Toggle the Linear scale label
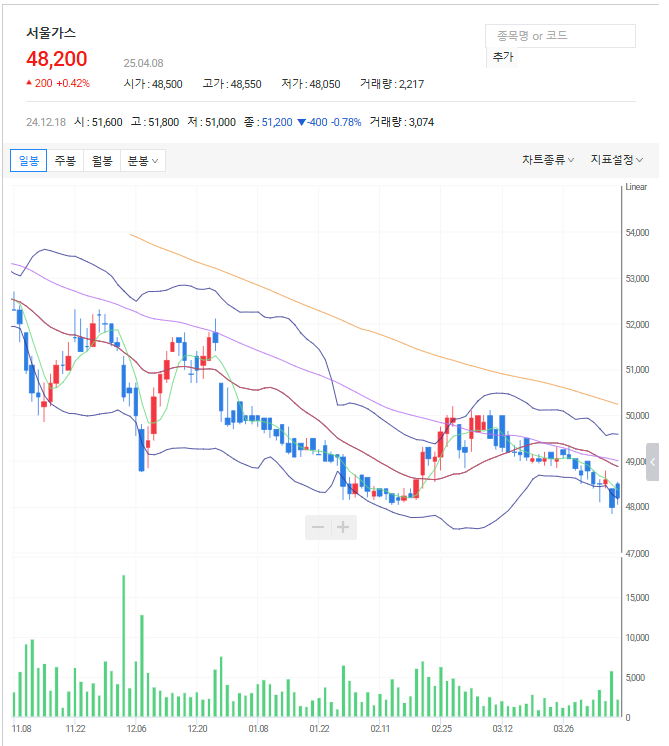The image size is (669, 746). tap(636, 187)
